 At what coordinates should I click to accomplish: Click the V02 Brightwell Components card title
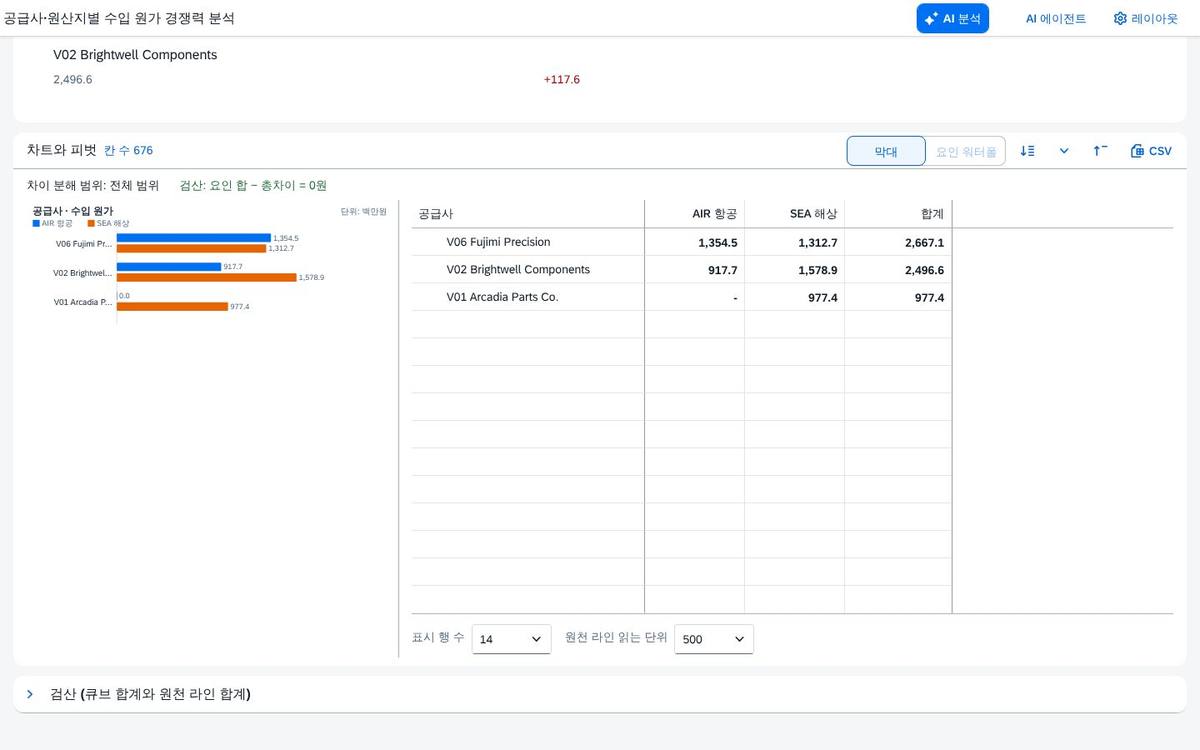tap(135, 55)
